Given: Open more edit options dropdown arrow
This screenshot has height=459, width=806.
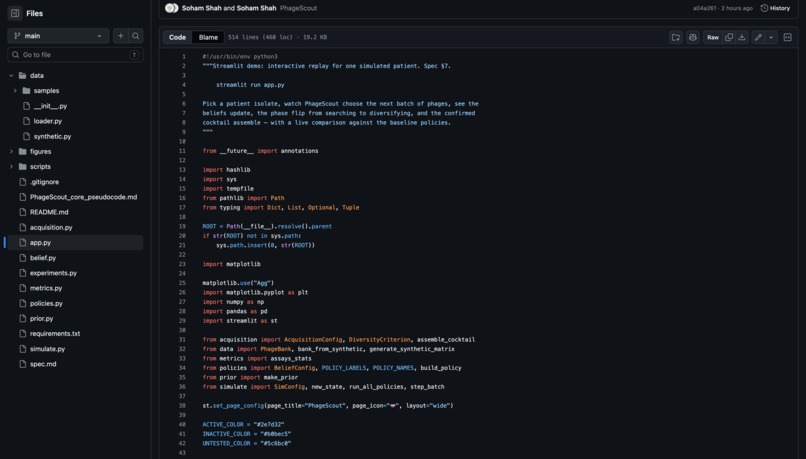Looking at the screenshot, I should [771, 37].
